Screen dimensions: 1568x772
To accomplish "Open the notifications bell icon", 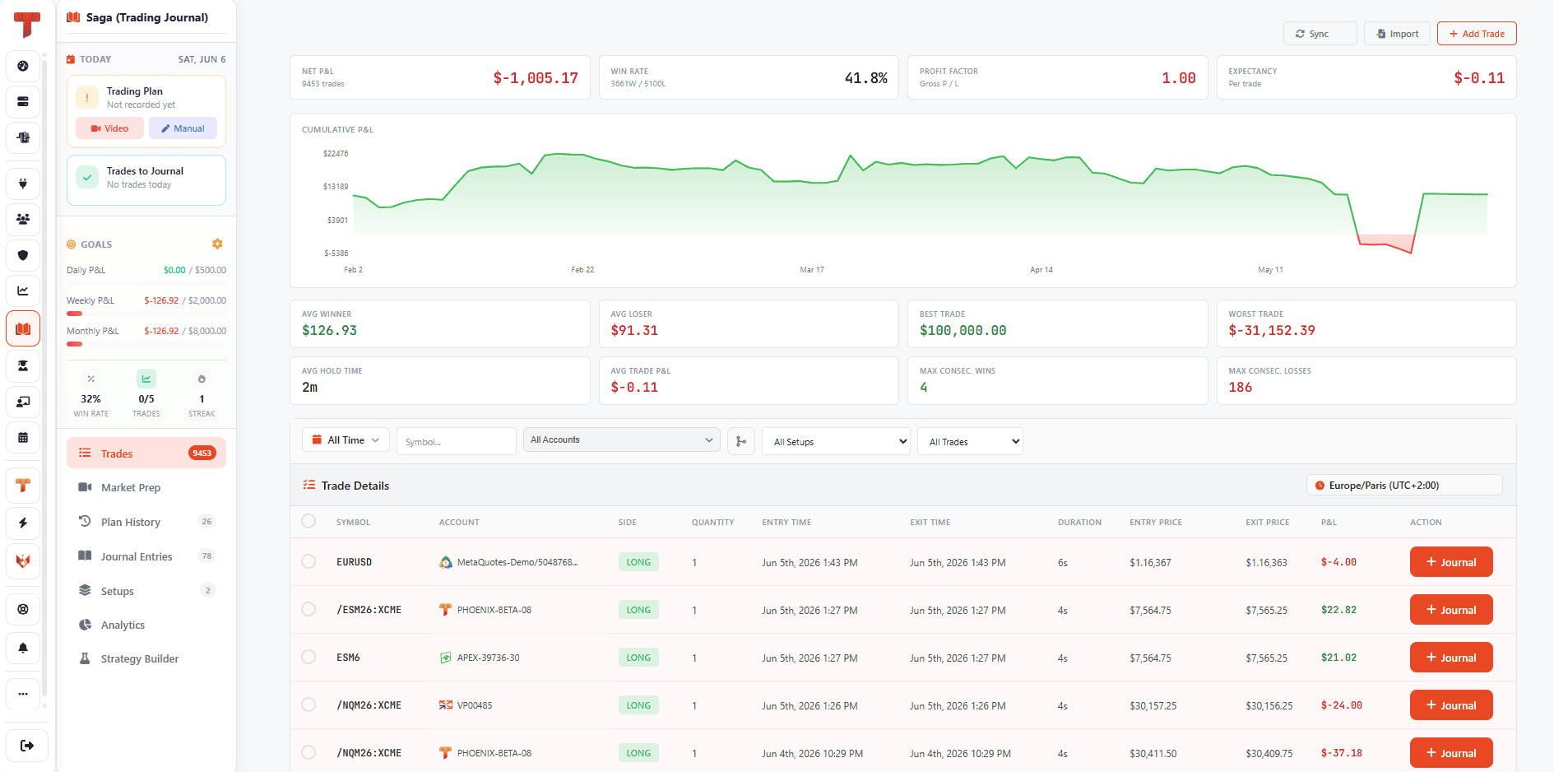I will point(23,648).
